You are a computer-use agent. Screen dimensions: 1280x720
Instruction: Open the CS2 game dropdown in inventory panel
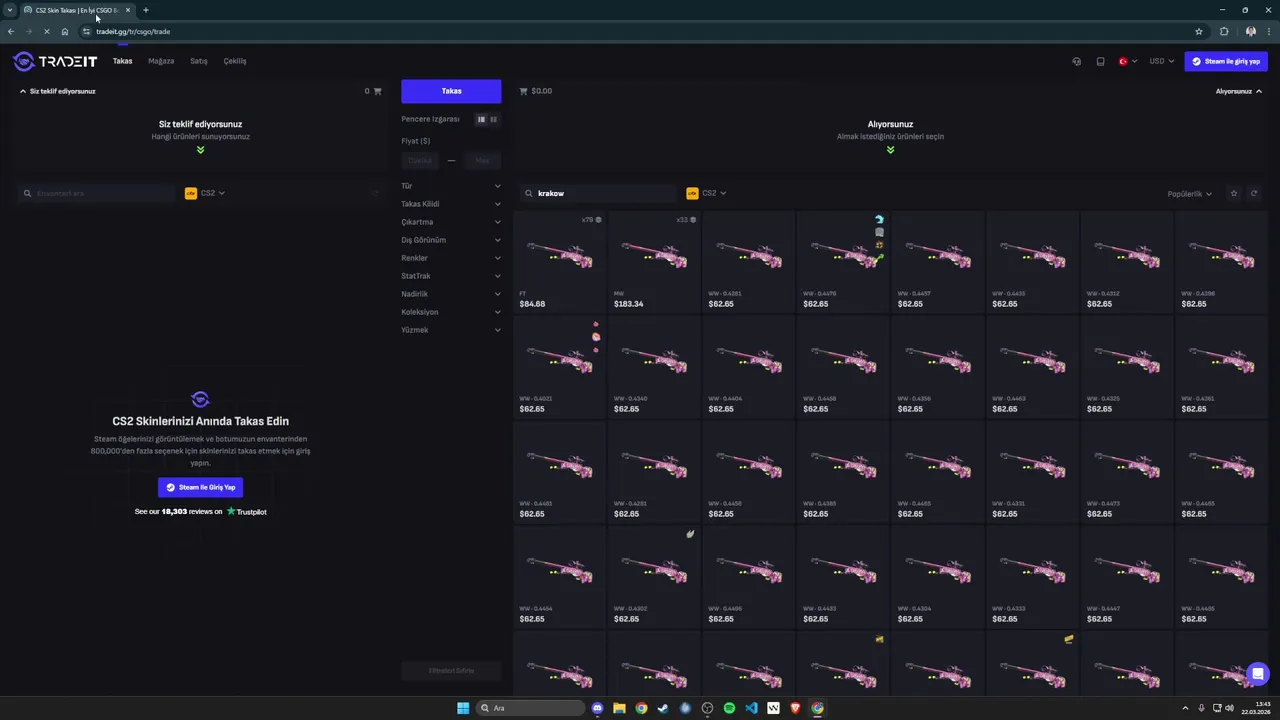[x=205, y=193]
